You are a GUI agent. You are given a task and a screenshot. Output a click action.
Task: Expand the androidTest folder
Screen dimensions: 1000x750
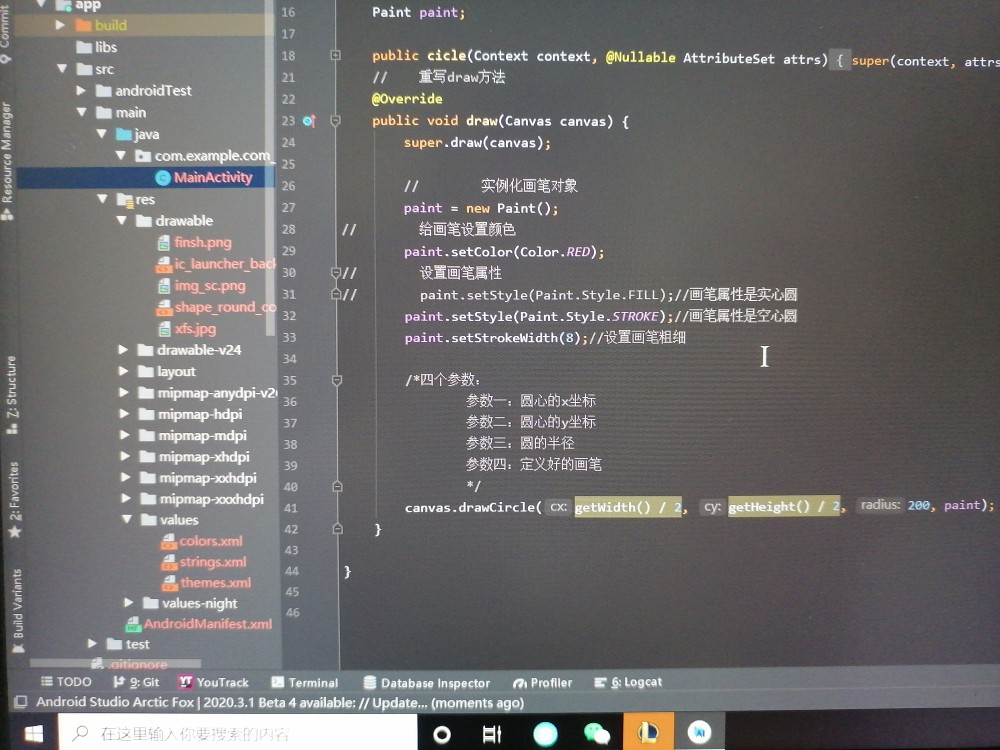tap(81, 91)
